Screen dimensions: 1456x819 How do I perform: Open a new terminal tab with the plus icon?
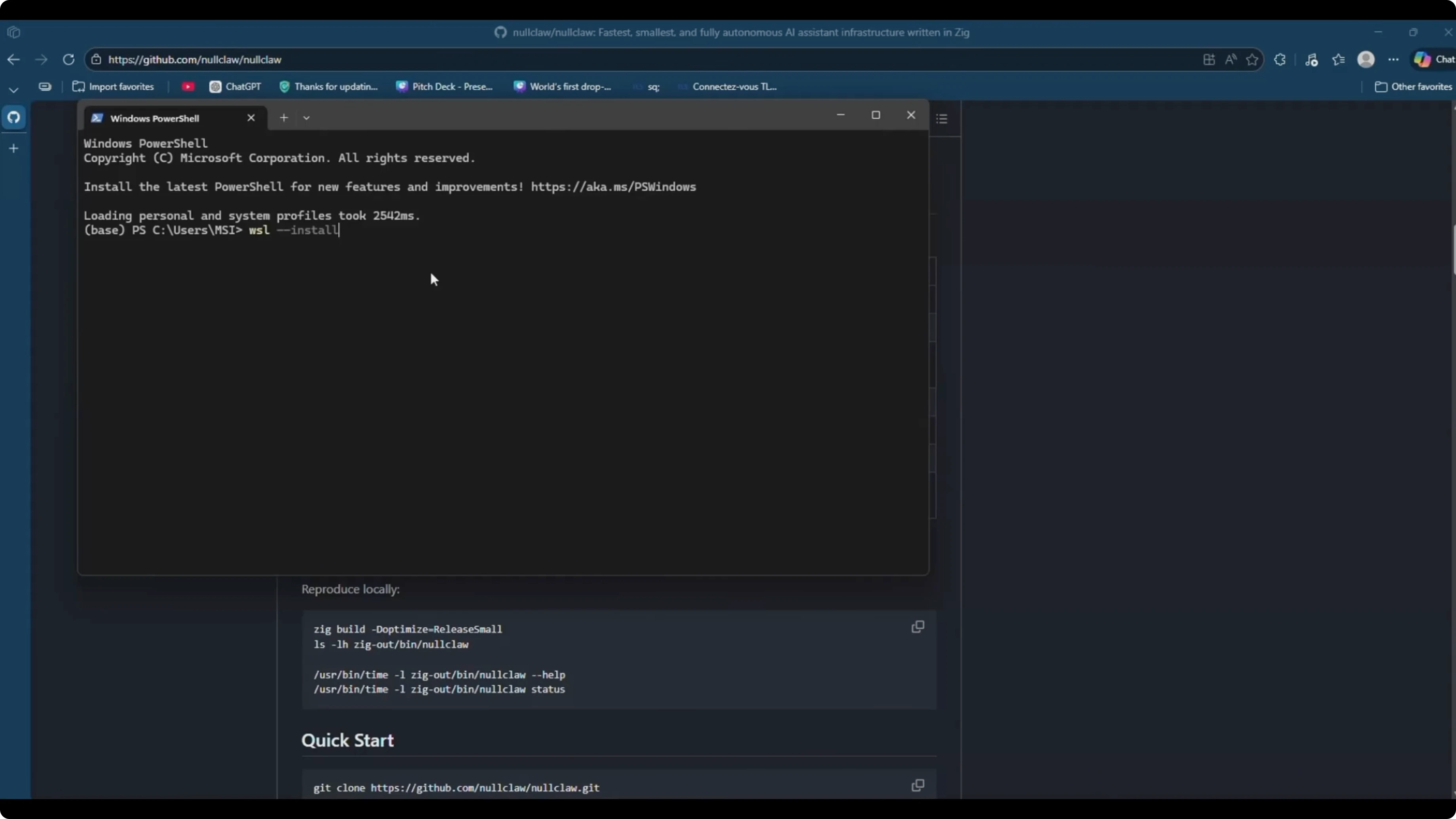point(284,118)
